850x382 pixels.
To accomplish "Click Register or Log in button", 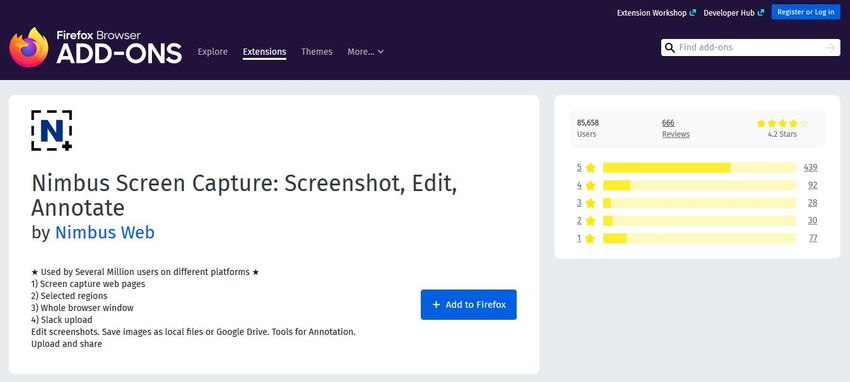I will [x=806, y=12].
